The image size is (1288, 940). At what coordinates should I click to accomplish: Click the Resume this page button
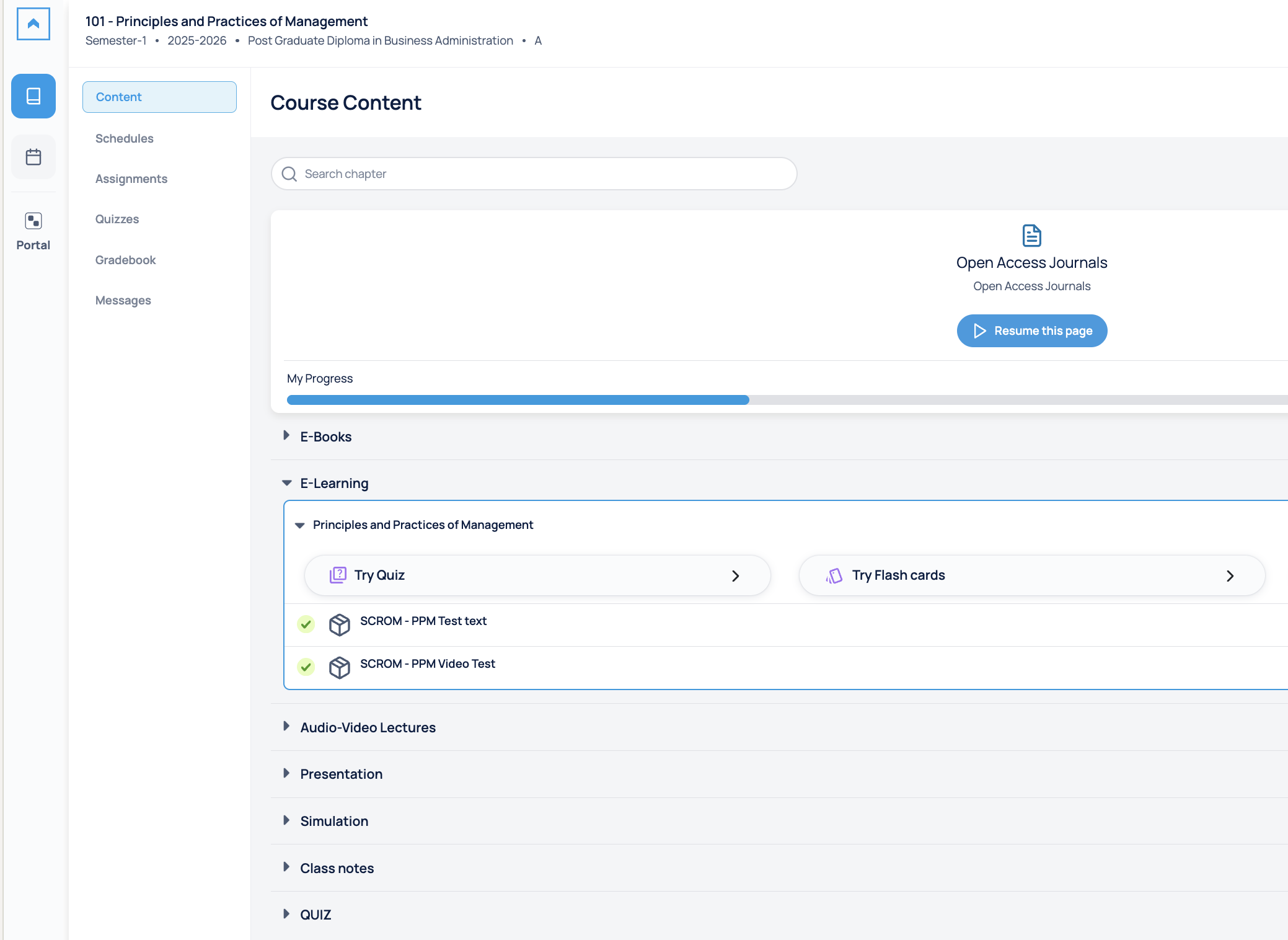1031,330
